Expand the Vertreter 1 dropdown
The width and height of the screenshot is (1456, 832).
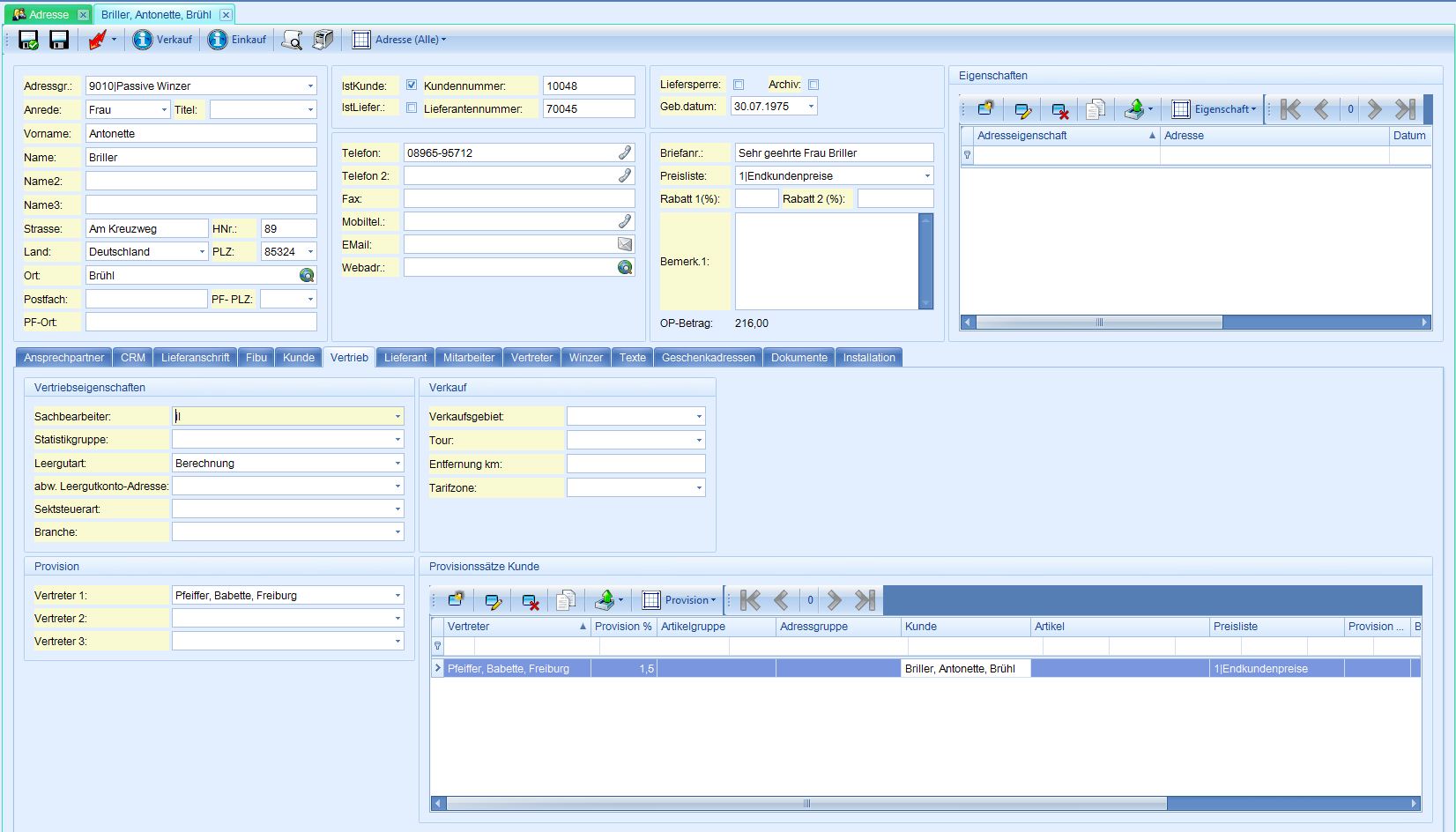point(397,596)
